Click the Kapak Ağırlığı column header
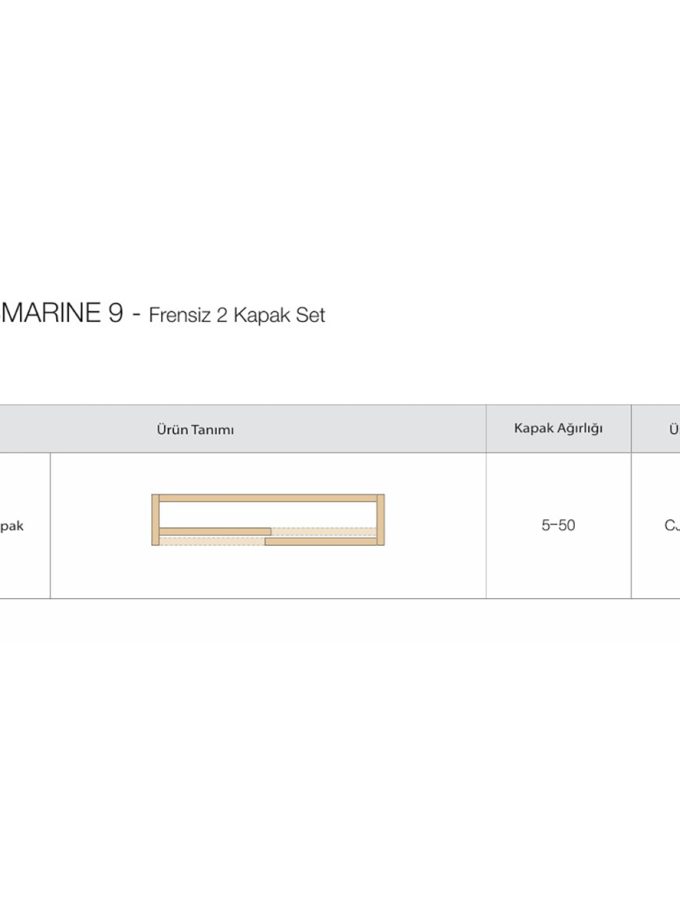 pyautogui.click(x=558, y=429)
